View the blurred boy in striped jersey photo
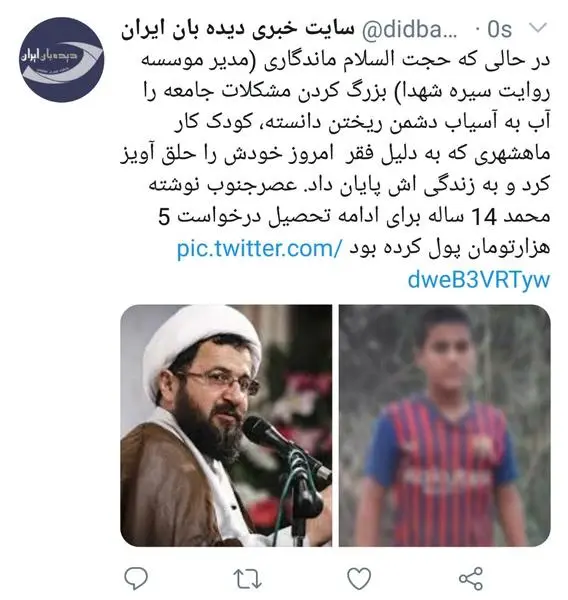This screenshot has width=568, height=600. tap(445, 426)
